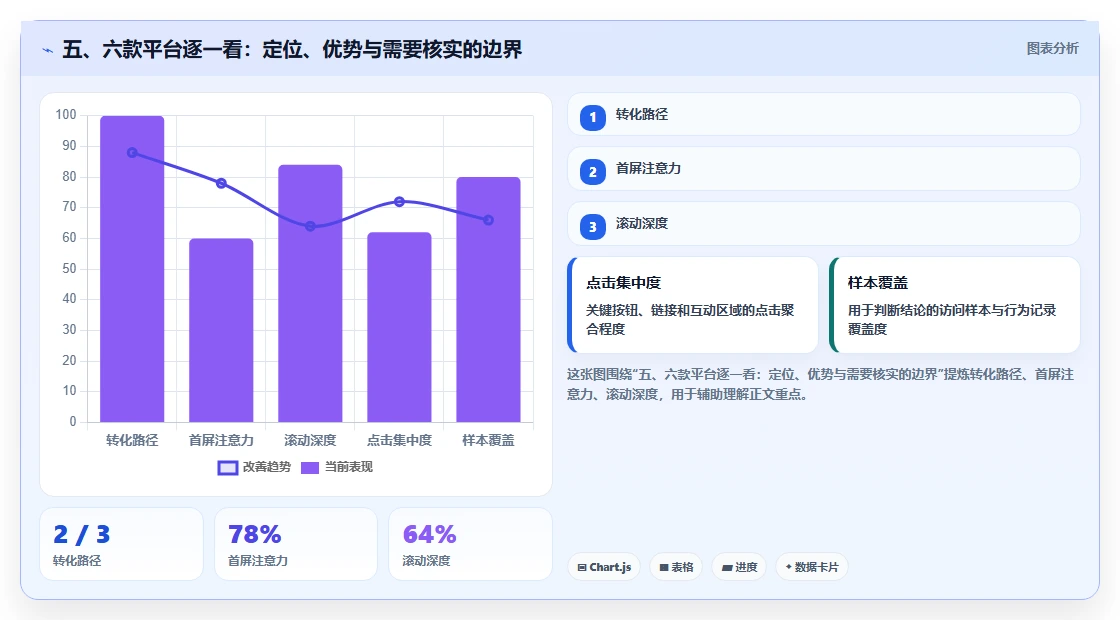
Task: Click the lightning icon beside the section title
Action: (x=48, y=50)
